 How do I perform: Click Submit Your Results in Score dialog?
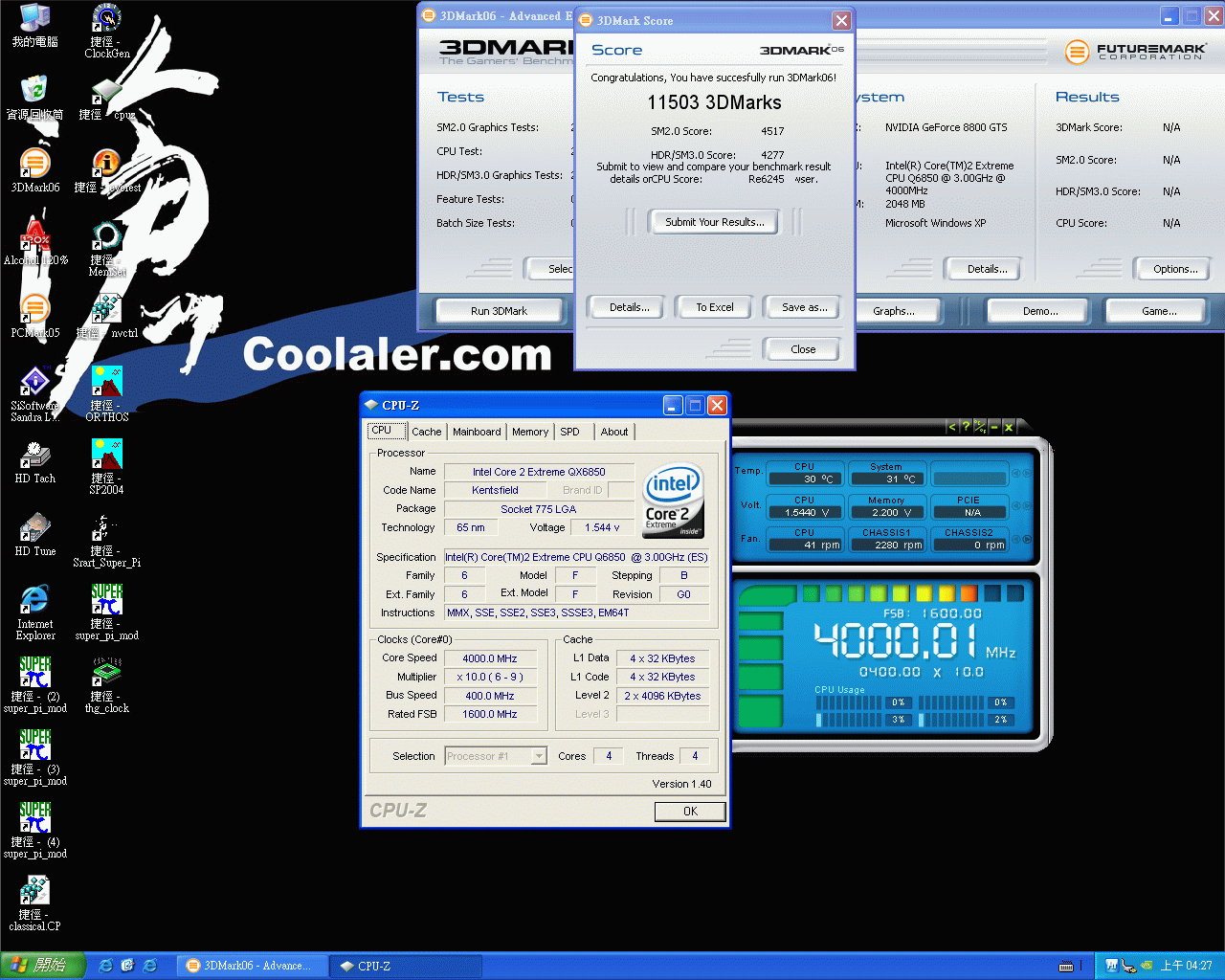tap(715, 222)
